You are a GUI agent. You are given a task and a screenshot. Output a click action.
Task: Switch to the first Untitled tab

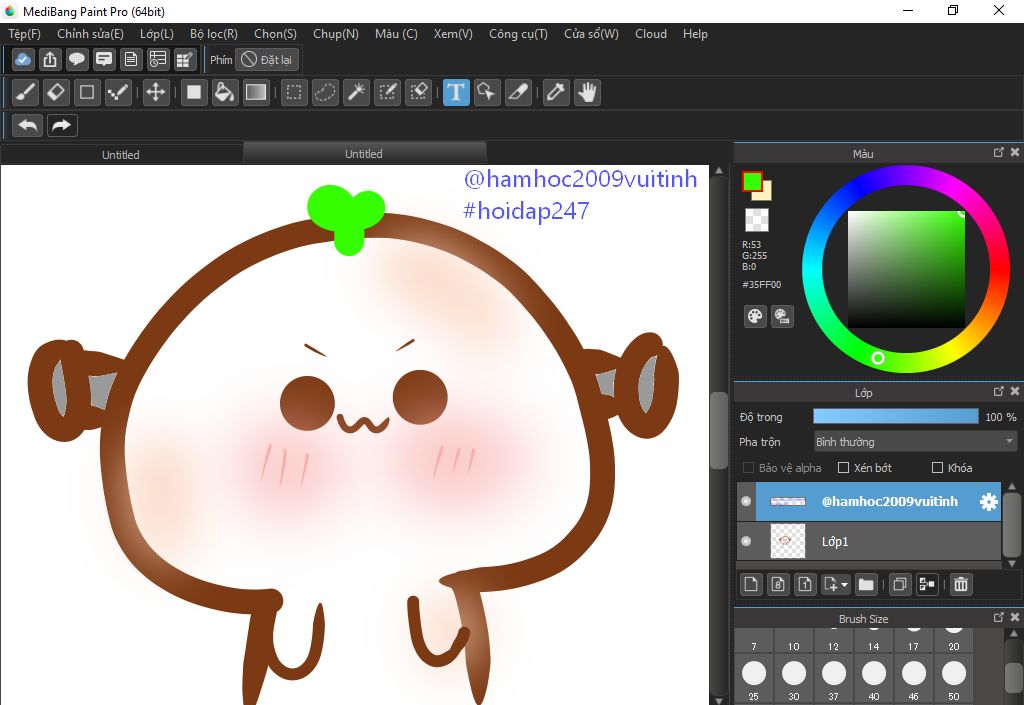click(121, 155)
